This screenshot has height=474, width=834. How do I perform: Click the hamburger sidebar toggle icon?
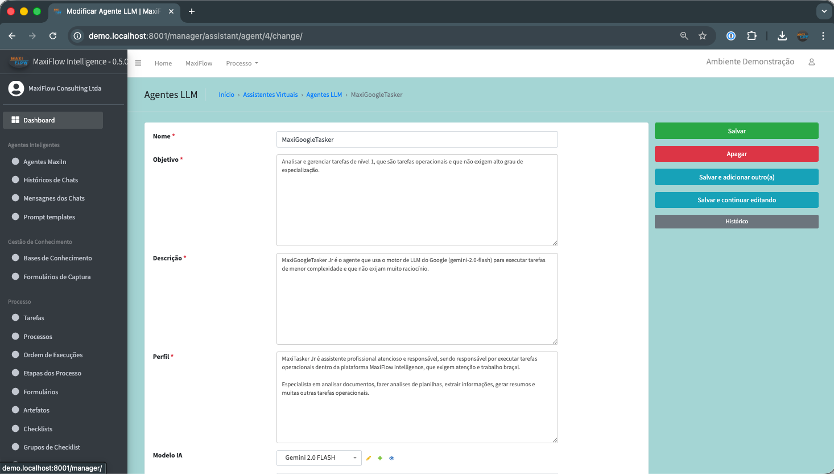coord(138,63)
